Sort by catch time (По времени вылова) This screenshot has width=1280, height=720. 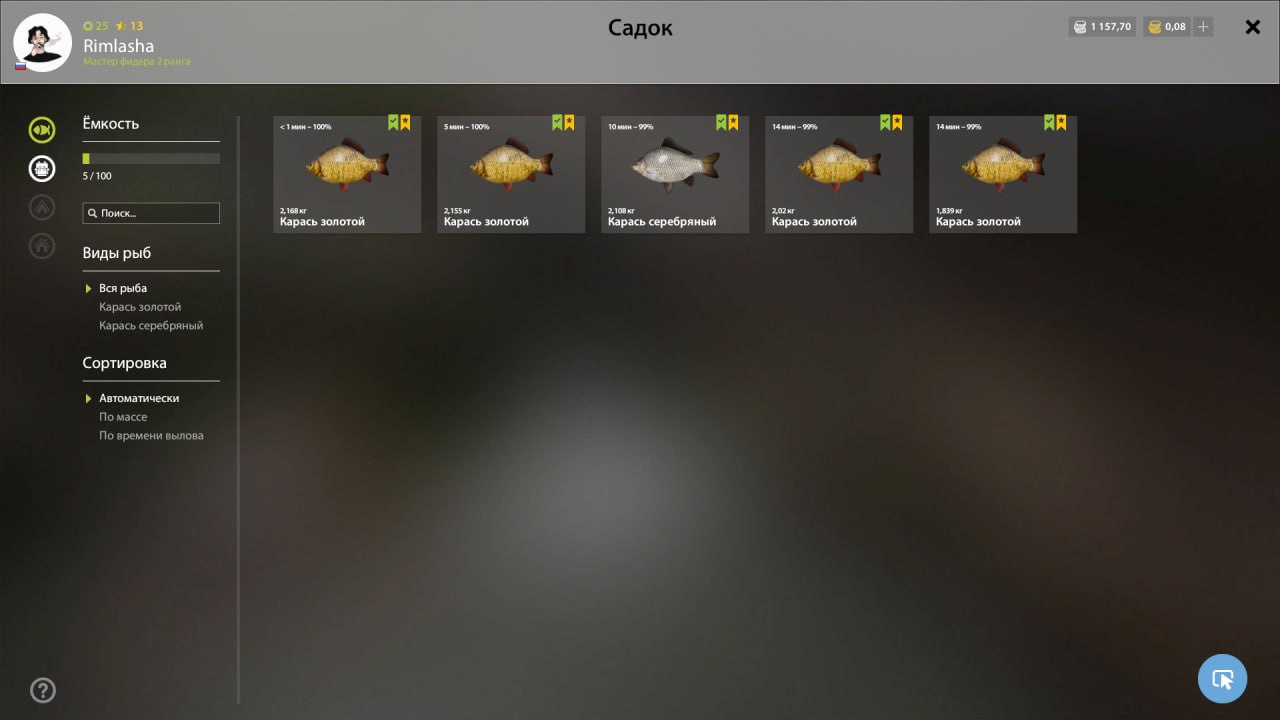tap(151, 436)
